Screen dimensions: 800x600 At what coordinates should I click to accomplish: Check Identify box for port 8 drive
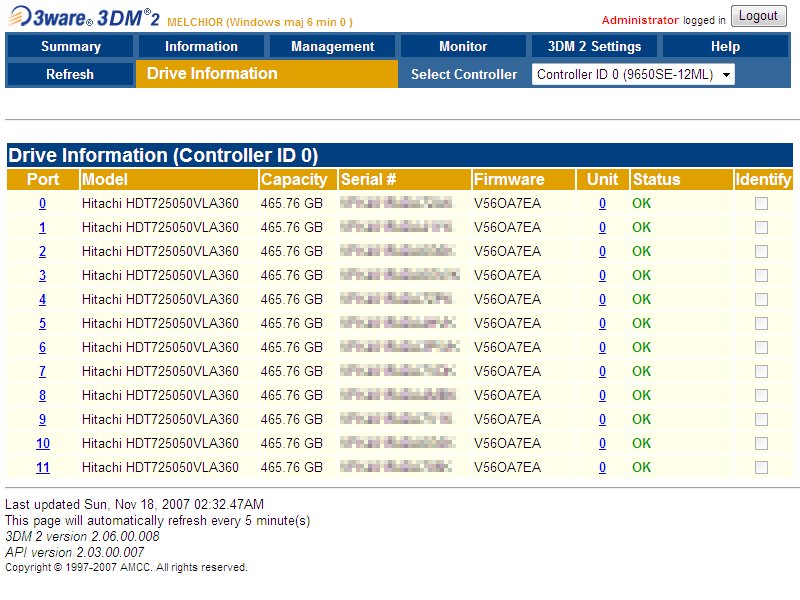[x=761, y=395]
